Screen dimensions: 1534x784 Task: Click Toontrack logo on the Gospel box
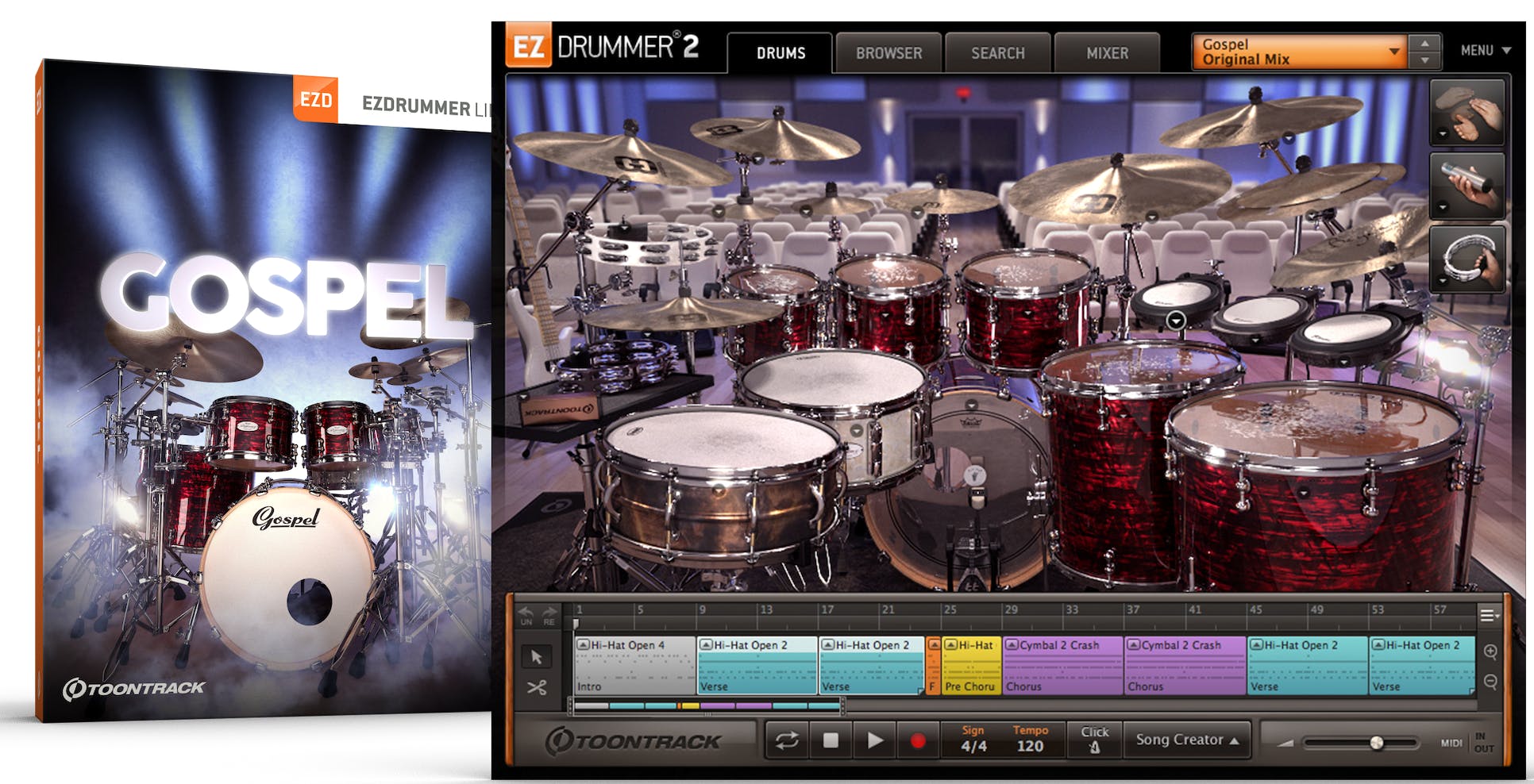[133, 689]
